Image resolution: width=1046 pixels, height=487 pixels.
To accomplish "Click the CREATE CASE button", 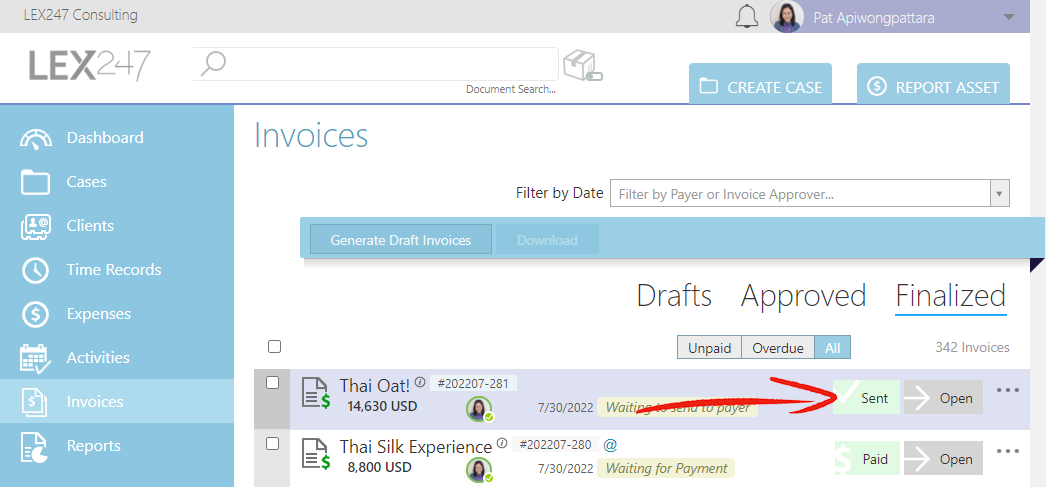I will tap(760, 84).
